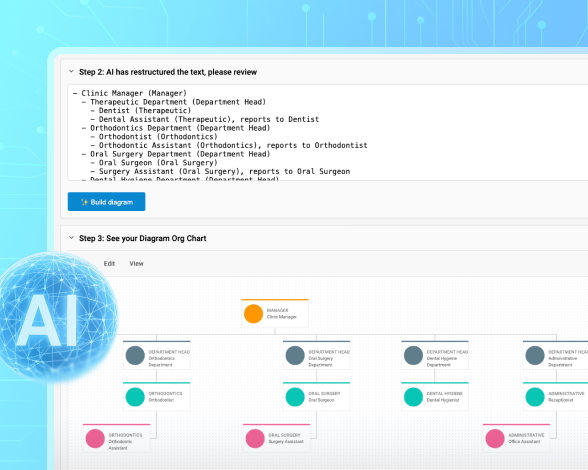Select the pink Office Assistant avatar
Viewport: 588px width, 470px height.
[495, 438]
